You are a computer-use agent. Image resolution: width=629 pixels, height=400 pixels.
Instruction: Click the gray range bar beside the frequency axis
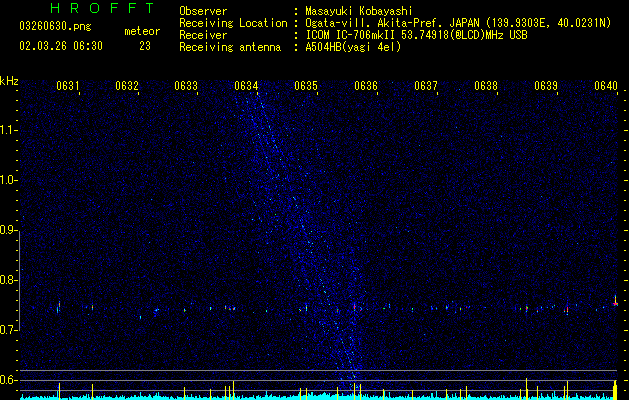pos(20,281)
